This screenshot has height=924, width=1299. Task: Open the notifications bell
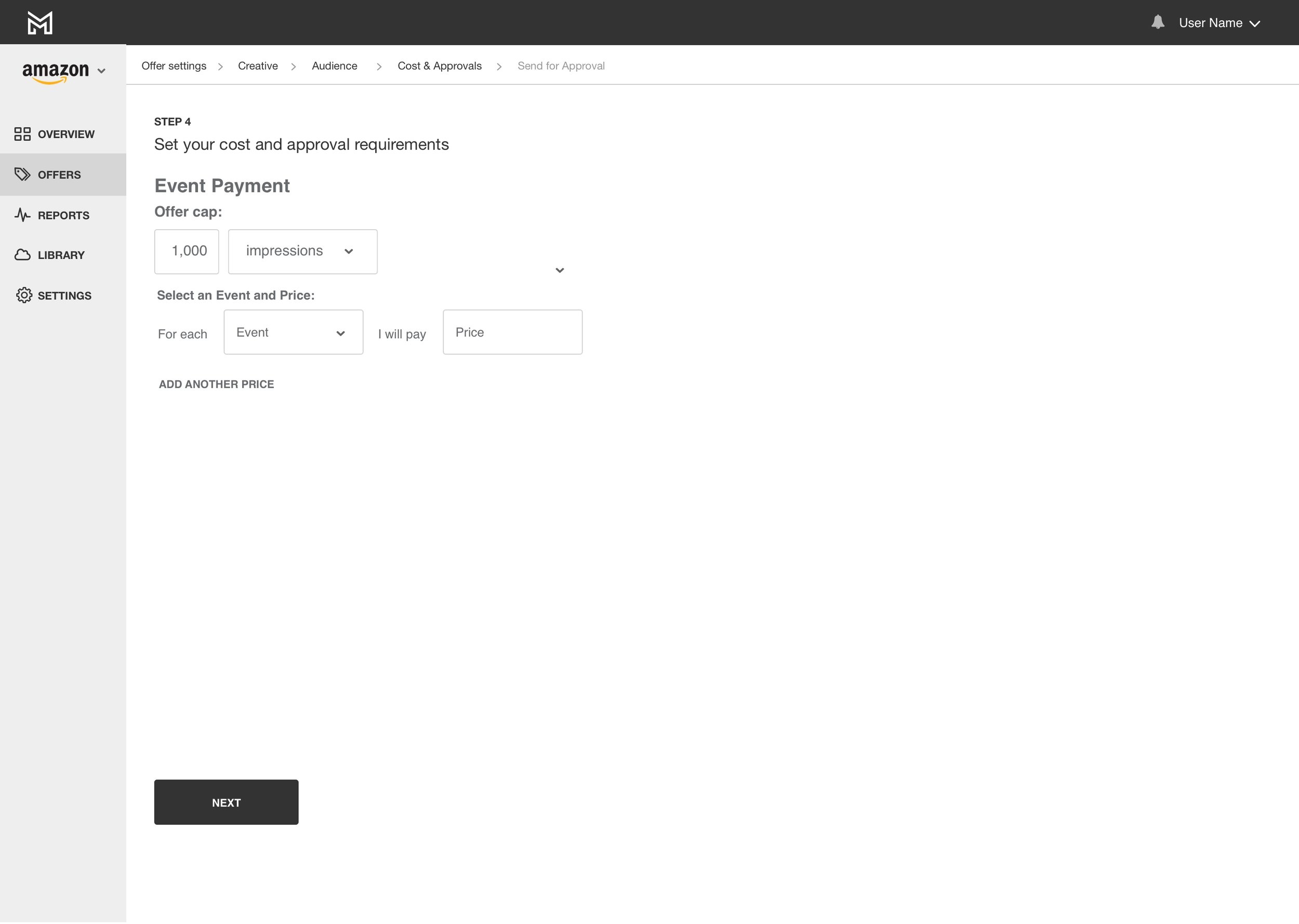pyautogui.click(x=1157, y=22)
